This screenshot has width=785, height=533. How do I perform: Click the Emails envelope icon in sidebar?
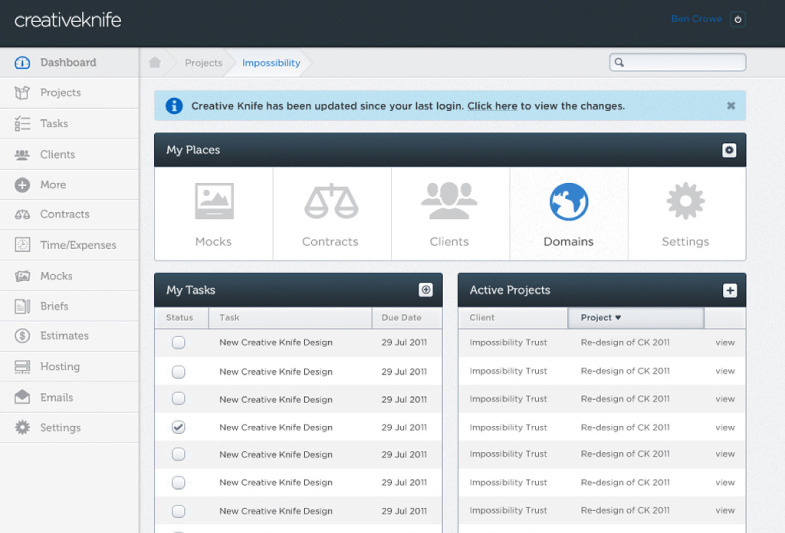pyautogui.click(x=22, y=397)
